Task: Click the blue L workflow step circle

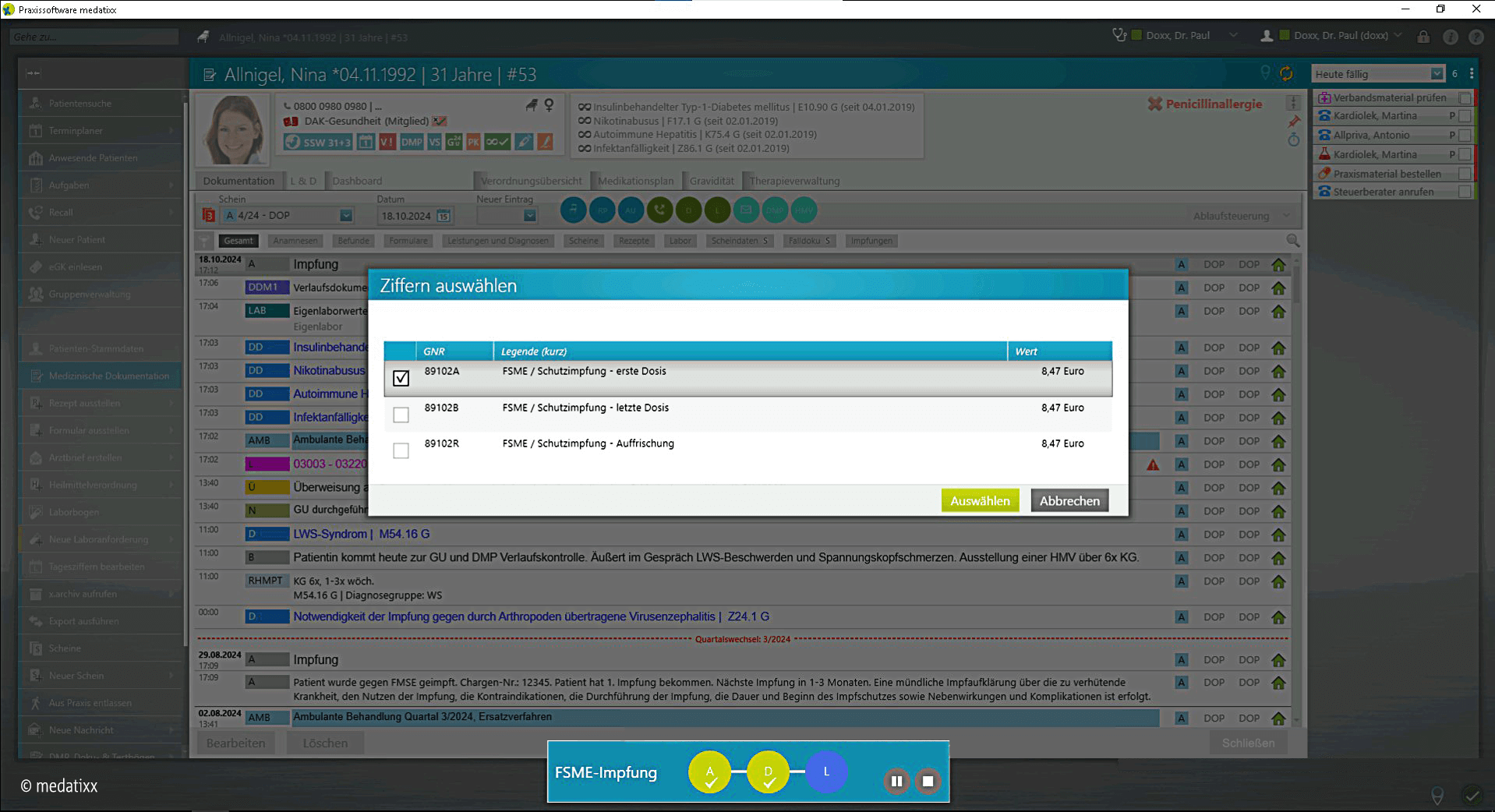Action: (826, 771)
